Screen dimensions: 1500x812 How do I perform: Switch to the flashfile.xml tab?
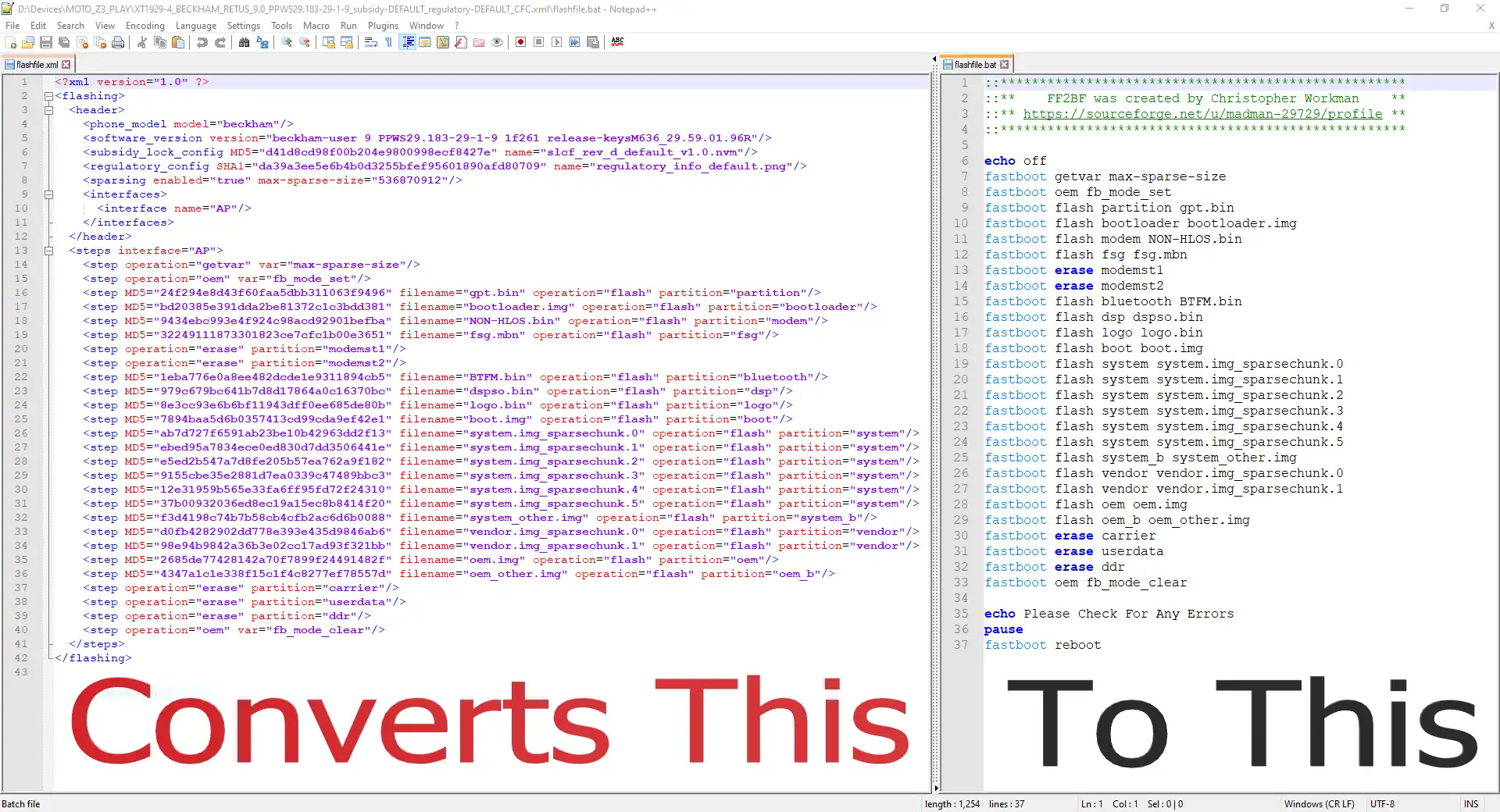[x=37, y=65]
